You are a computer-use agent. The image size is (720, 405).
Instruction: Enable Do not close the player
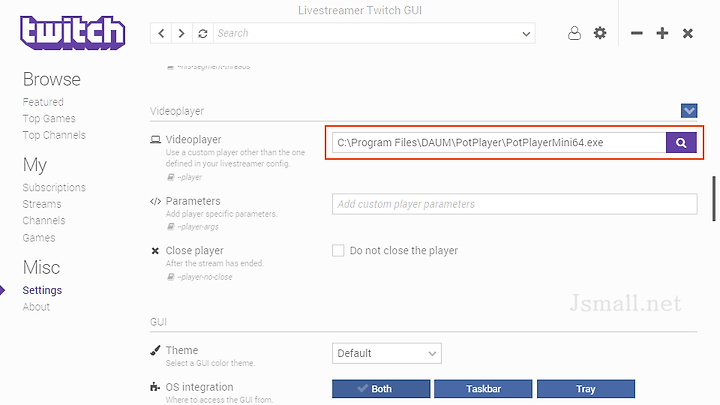(x=338, y=250)
